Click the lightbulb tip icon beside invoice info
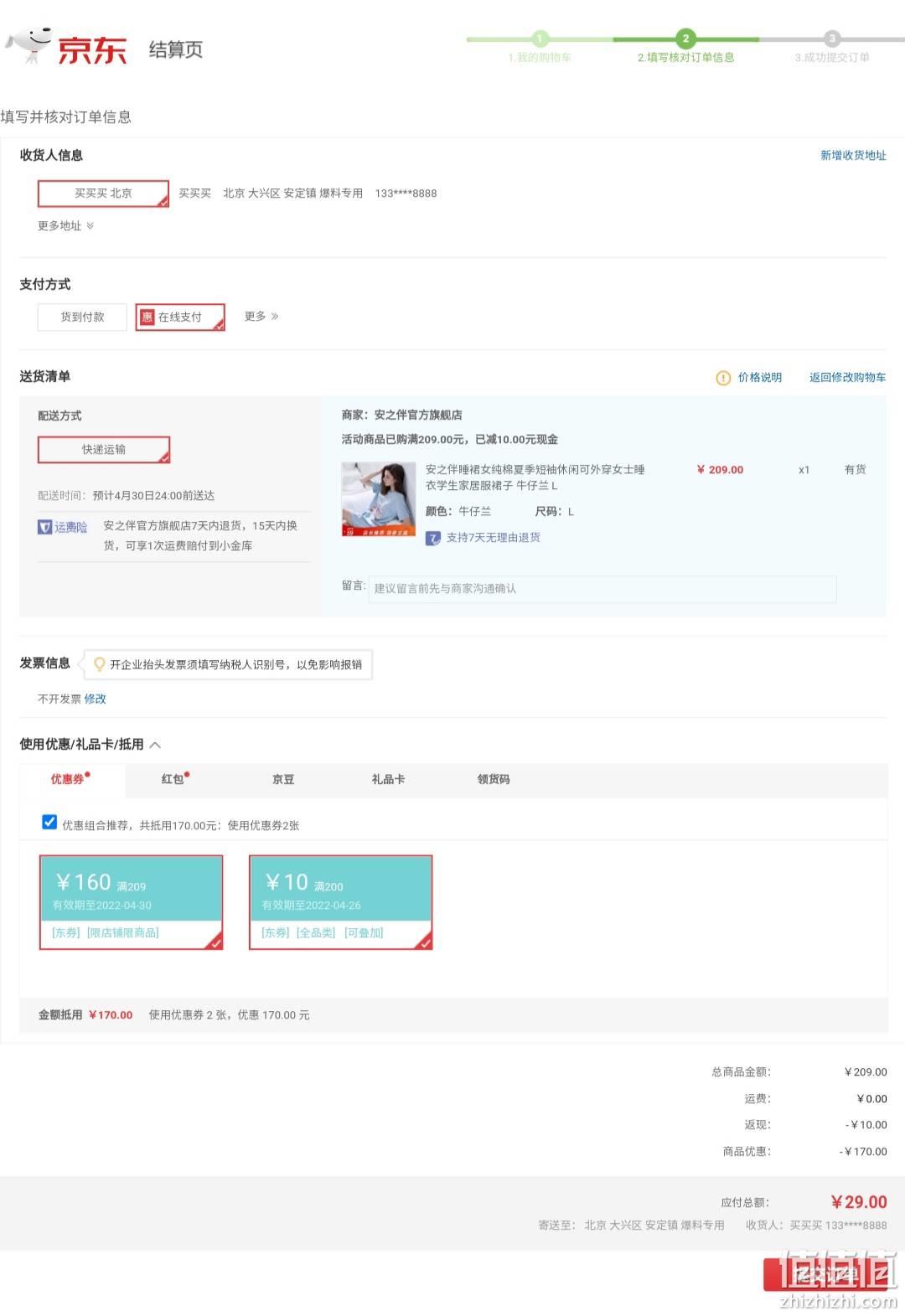 99,664
